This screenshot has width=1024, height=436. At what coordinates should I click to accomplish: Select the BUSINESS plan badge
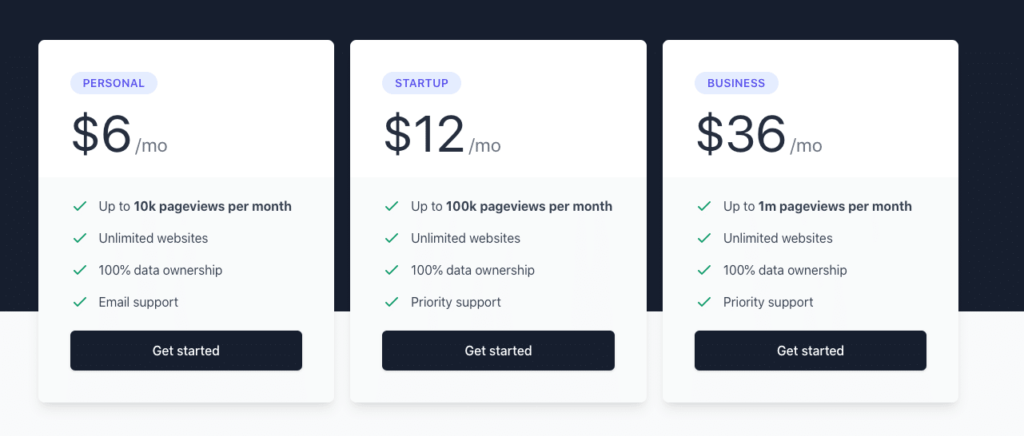(x=736, y=84)
